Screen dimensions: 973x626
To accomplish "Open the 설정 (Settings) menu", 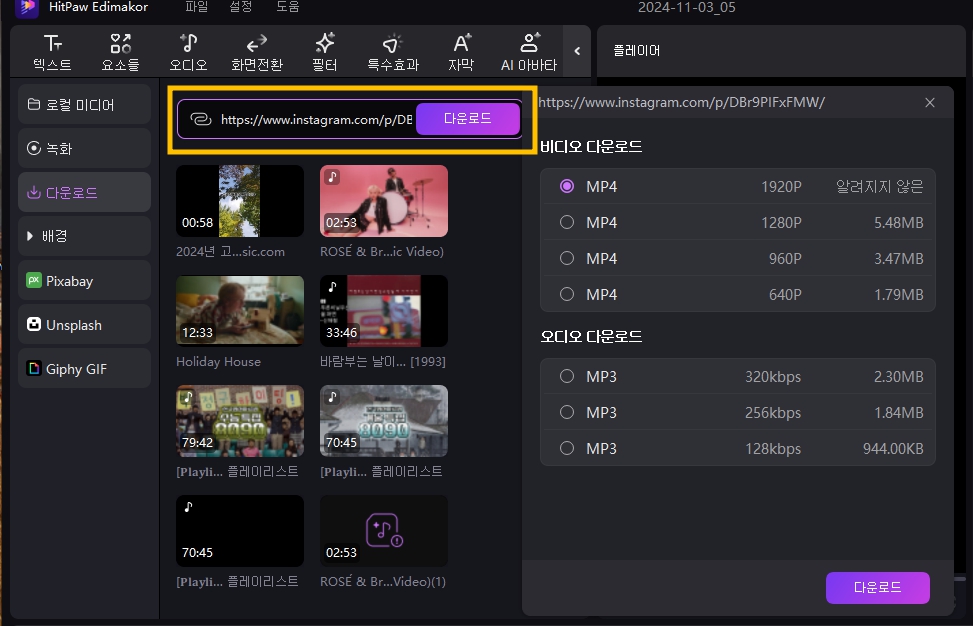I will [241, 7].
